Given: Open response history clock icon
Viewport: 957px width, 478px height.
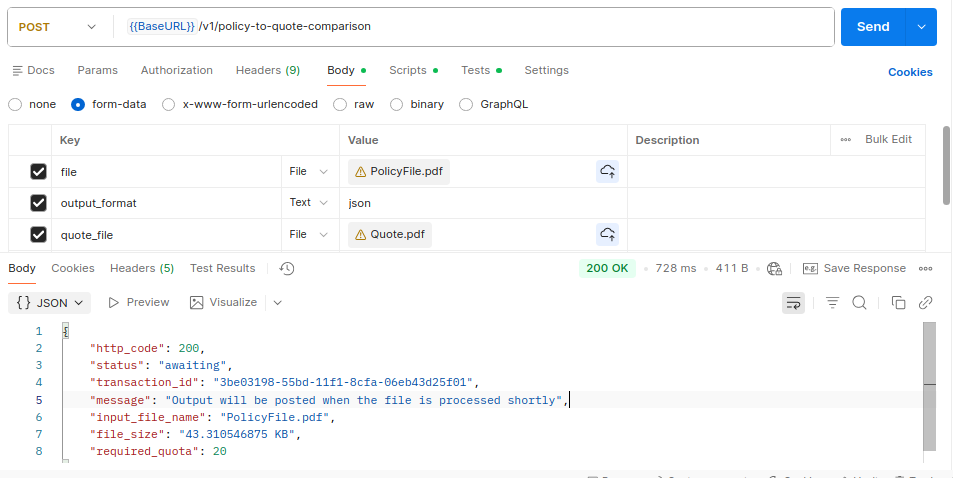Looking at the screenshot, I should pyautogui.click(x=287, y=269).
